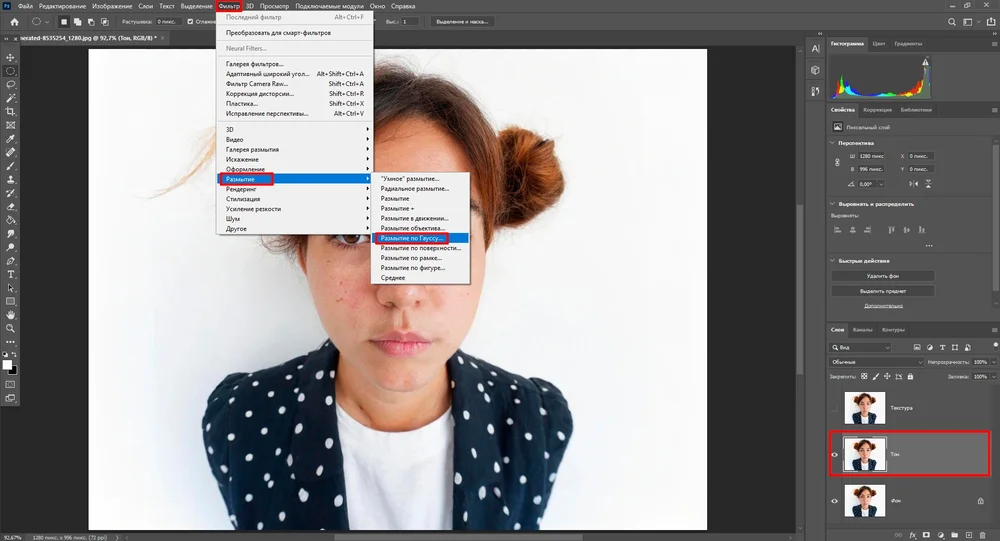Collapse the Перспектива section
The image size is (1000, 541).
tap(832, 143)
